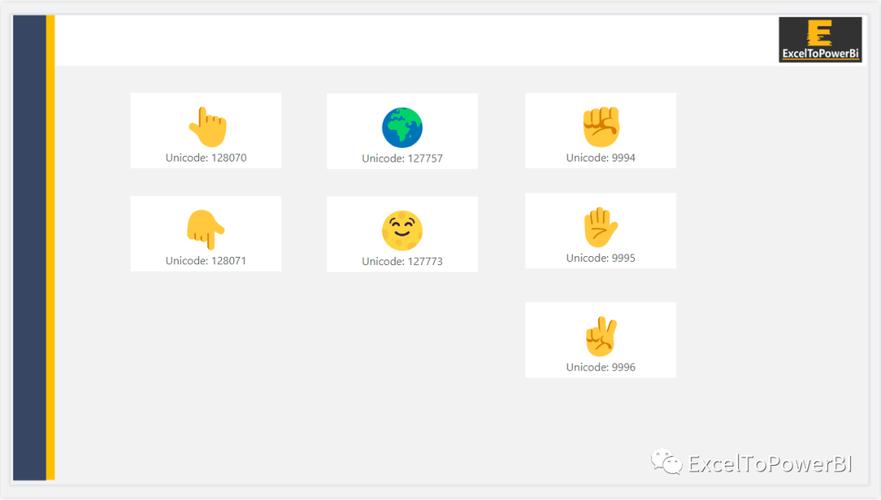881x500 pixels.
Task: Click the 'Unicode: 127773' text
Action: coord(402,262)
